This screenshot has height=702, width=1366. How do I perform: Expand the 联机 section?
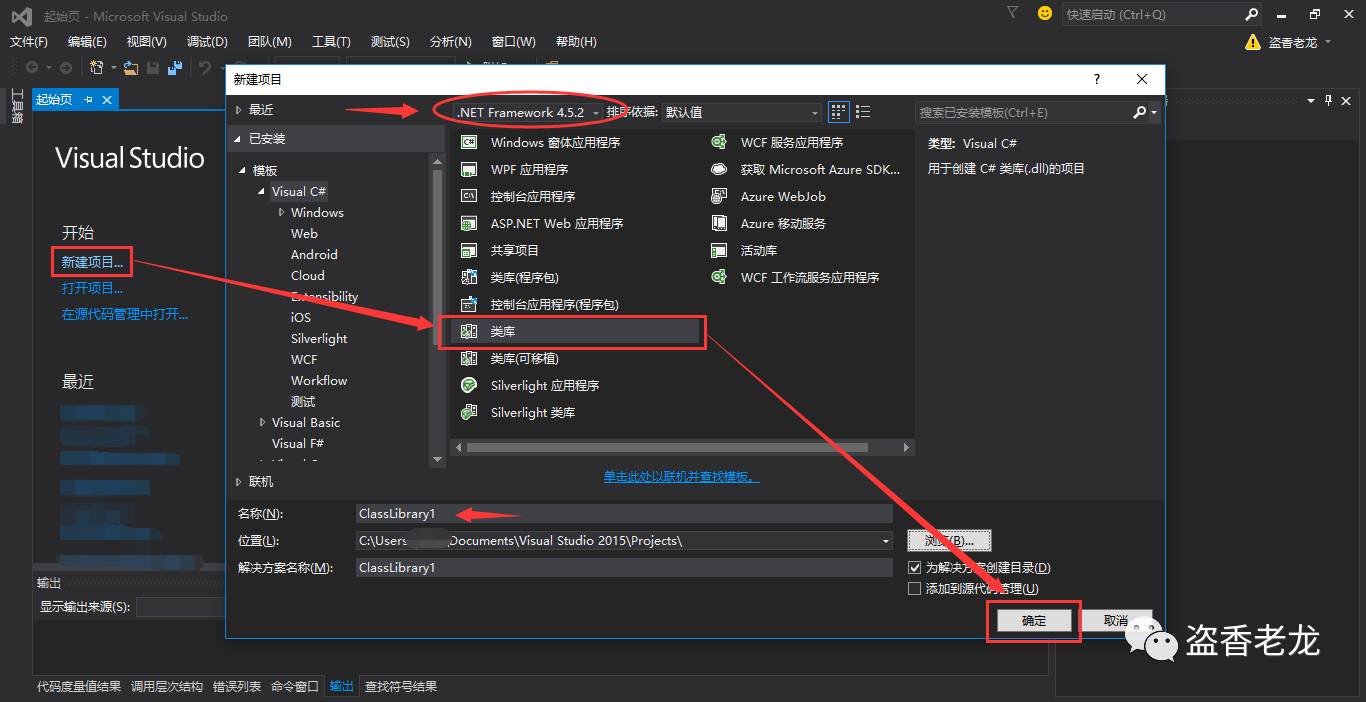(239, 482)
